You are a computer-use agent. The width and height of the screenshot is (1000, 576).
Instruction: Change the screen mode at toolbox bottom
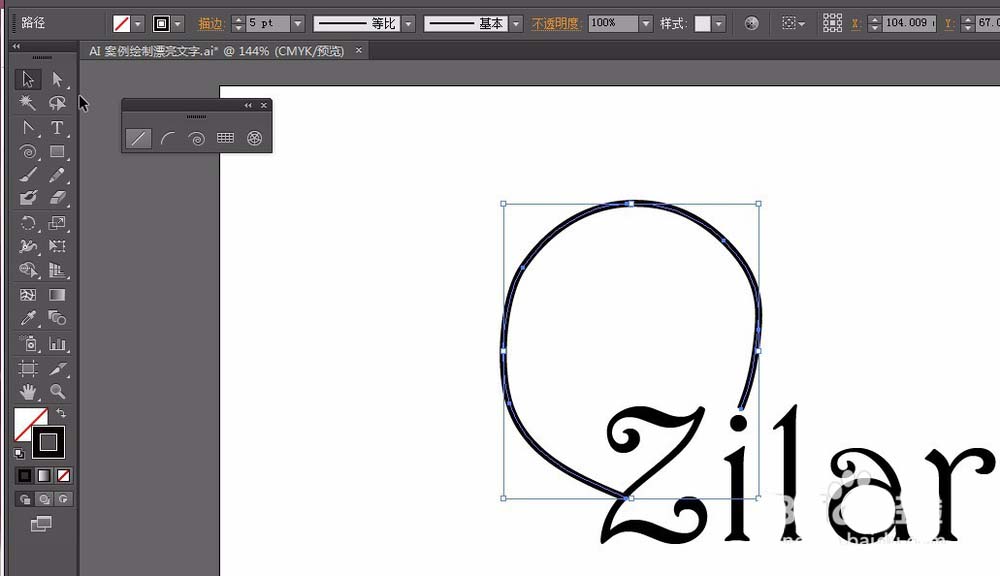[41, 524]
